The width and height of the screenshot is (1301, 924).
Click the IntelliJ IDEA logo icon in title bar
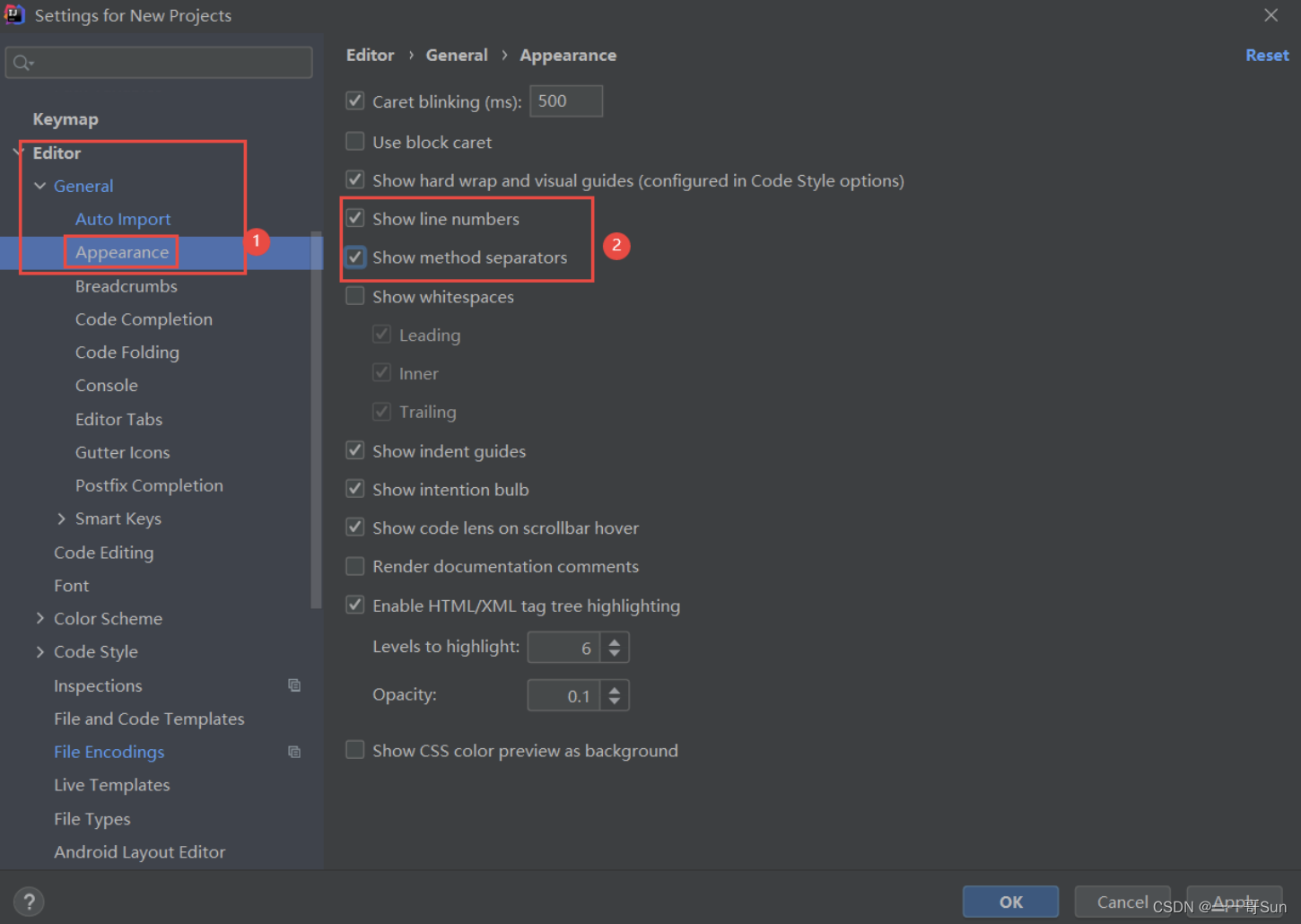14,14
